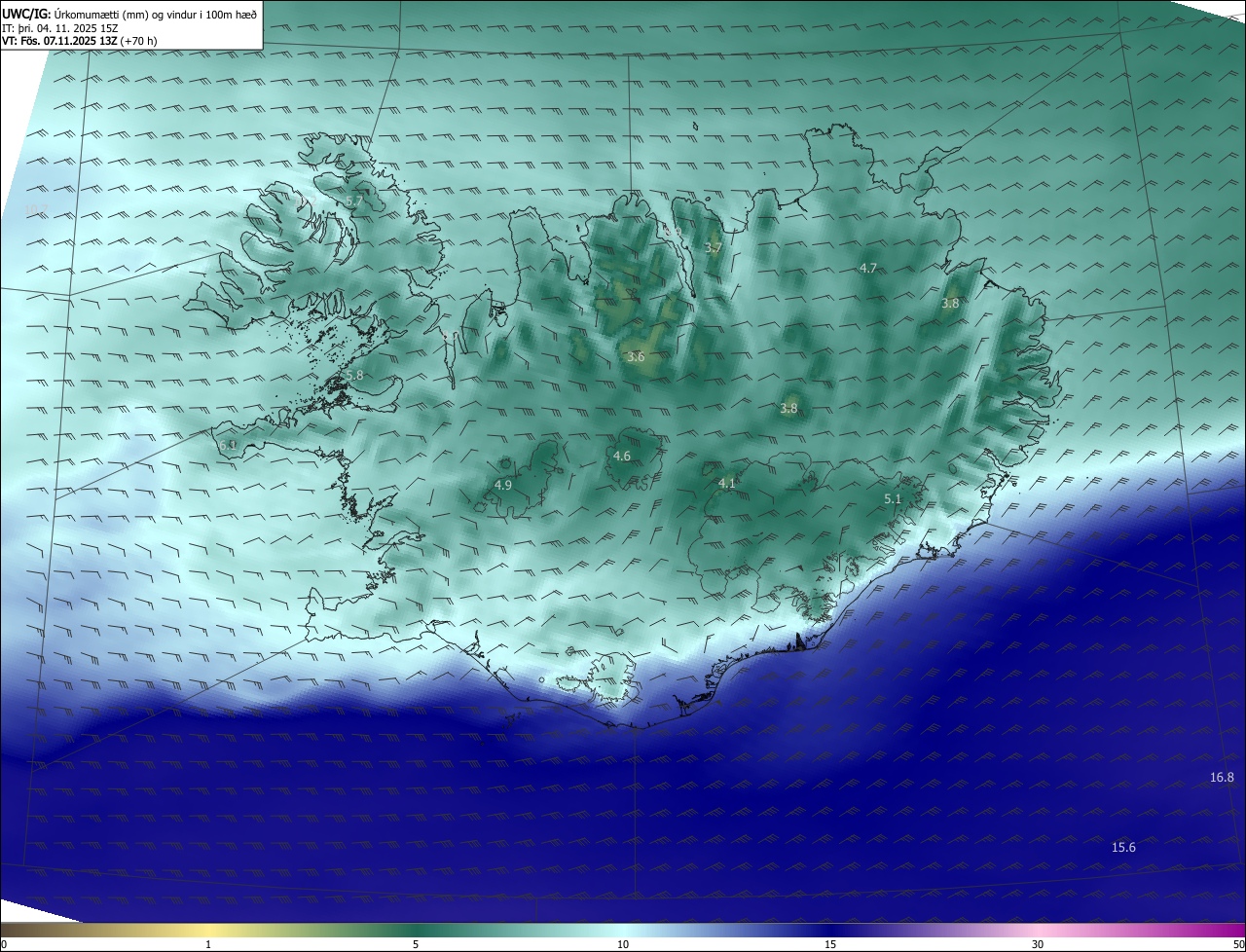Click the color scale tick labeled 10
Viewport: 1246px width, 952px height.
[623, 944]
